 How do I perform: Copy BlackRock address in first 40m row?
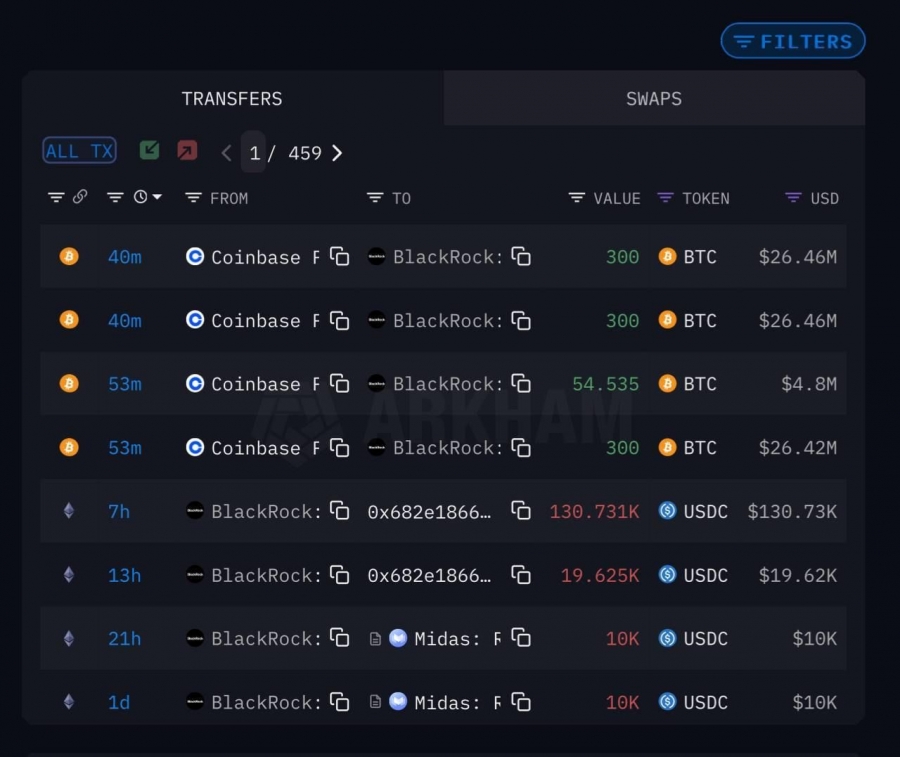[521, 256]
